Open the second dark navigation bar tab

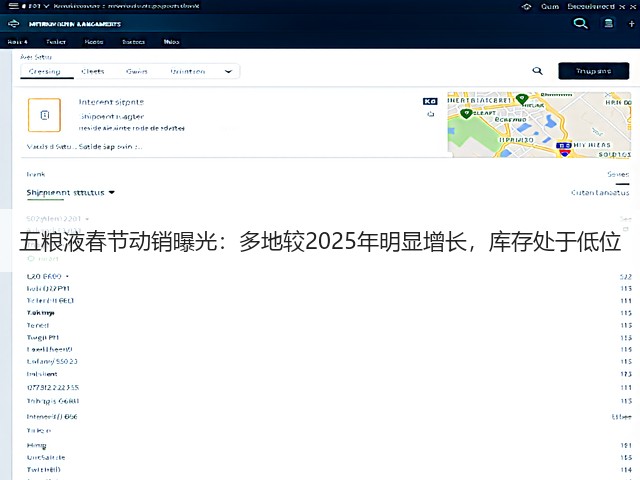(56, 42)
